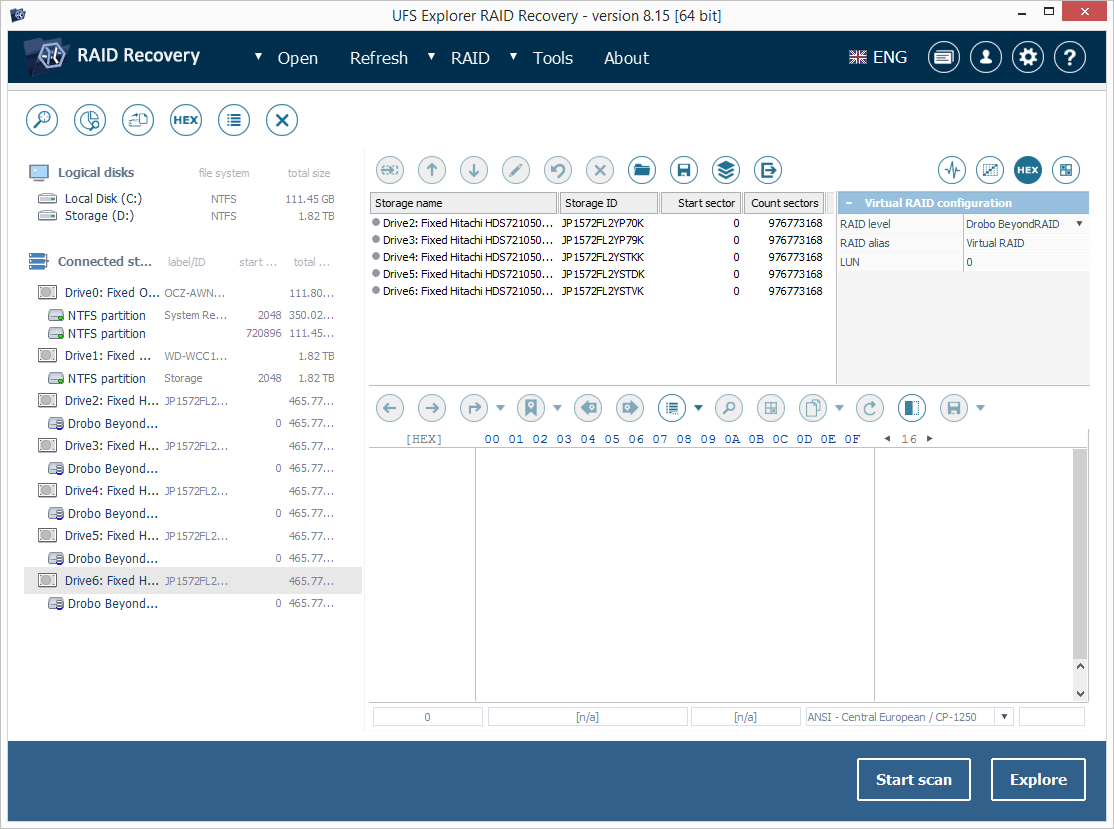
Task: Toggle the table grid icon in the hex toolbar
Action: point(771,408)
